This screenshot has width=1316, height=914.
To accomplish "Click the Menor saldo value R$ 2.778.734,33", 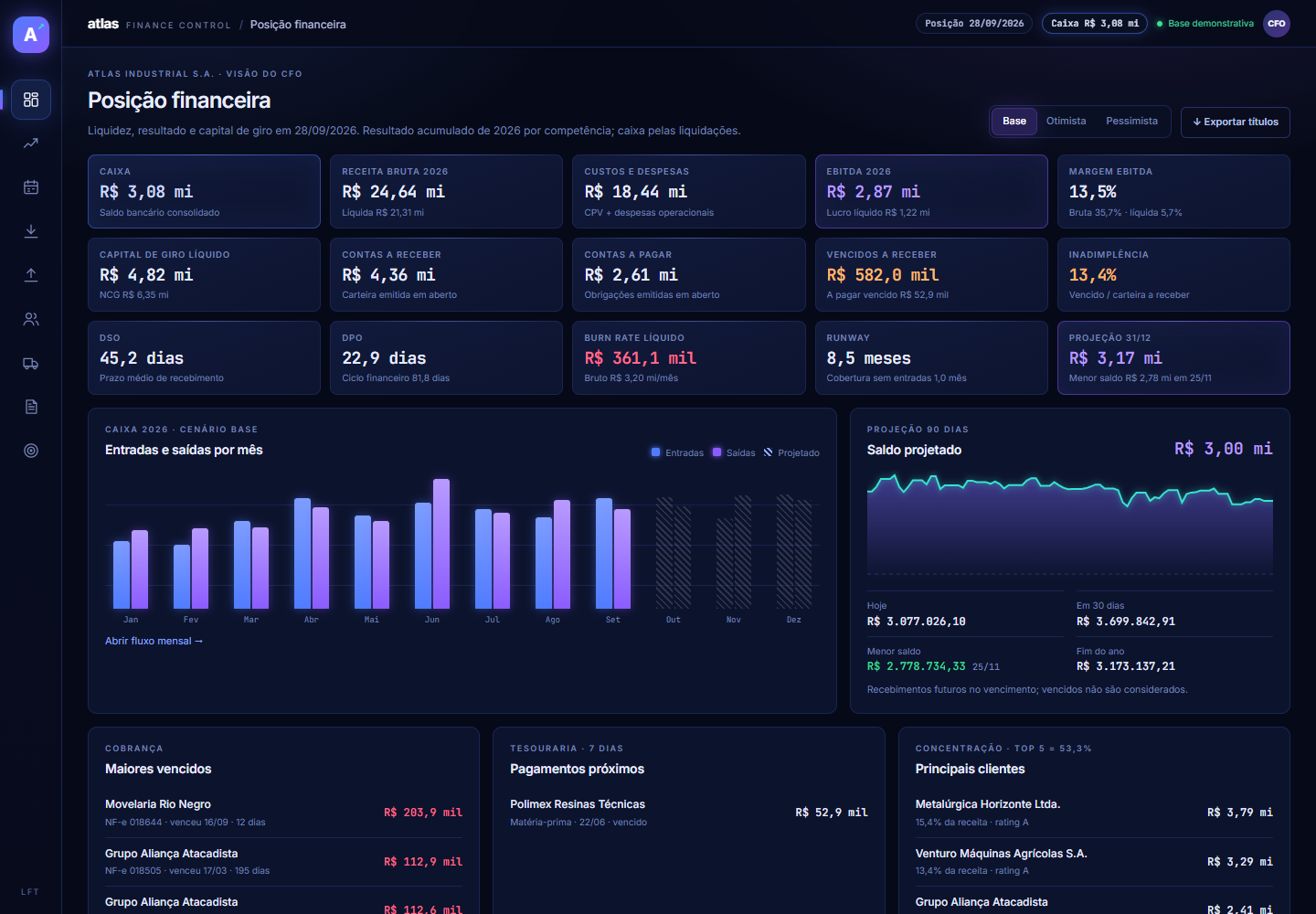I will 917,666.
